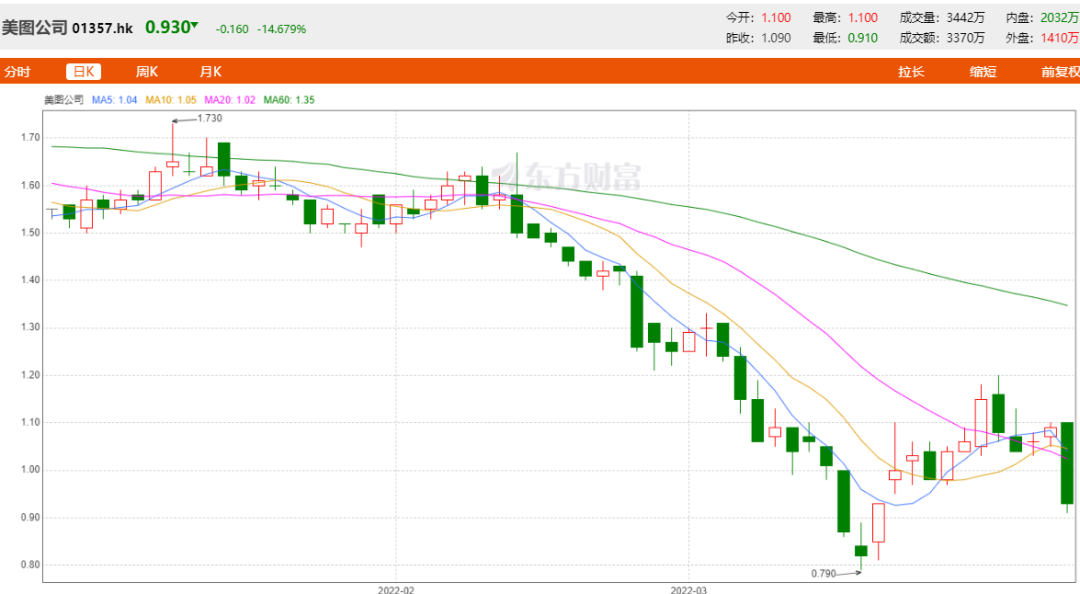Click the 0.790 low price annotation
The height and width of the screenshot is (594, 1080).
pos(823,573)
